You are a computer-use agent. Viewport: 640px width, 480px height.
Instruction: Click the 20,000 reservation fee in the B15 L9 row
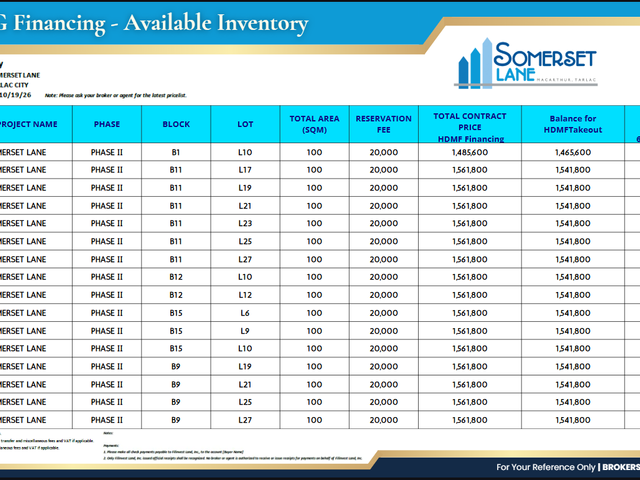pyautogui.click(x=384, y=331)
